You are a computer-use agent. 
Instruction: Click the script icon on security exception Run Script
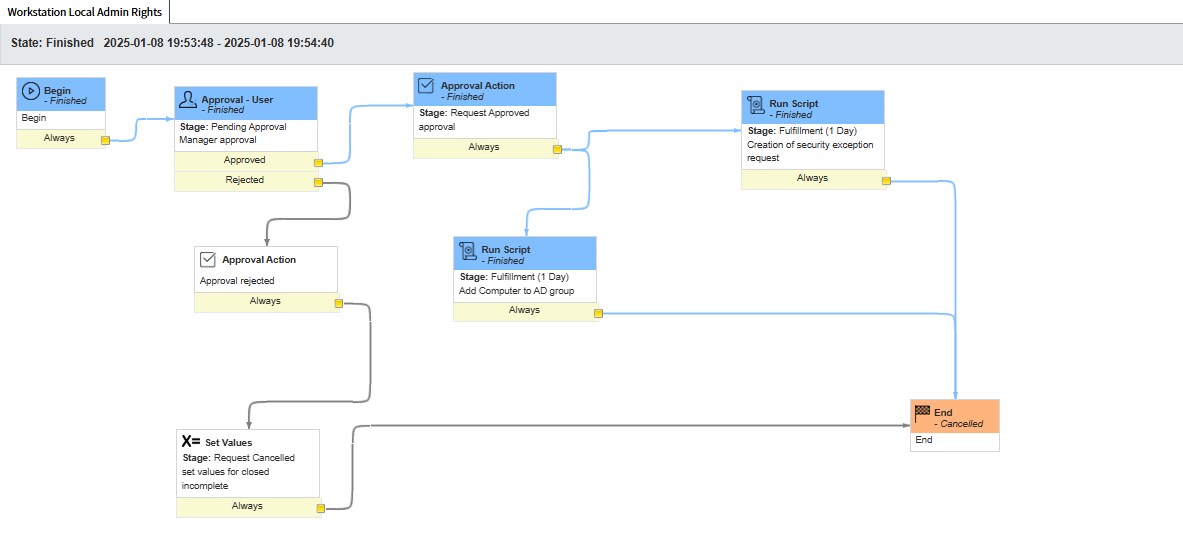(755, 105)
